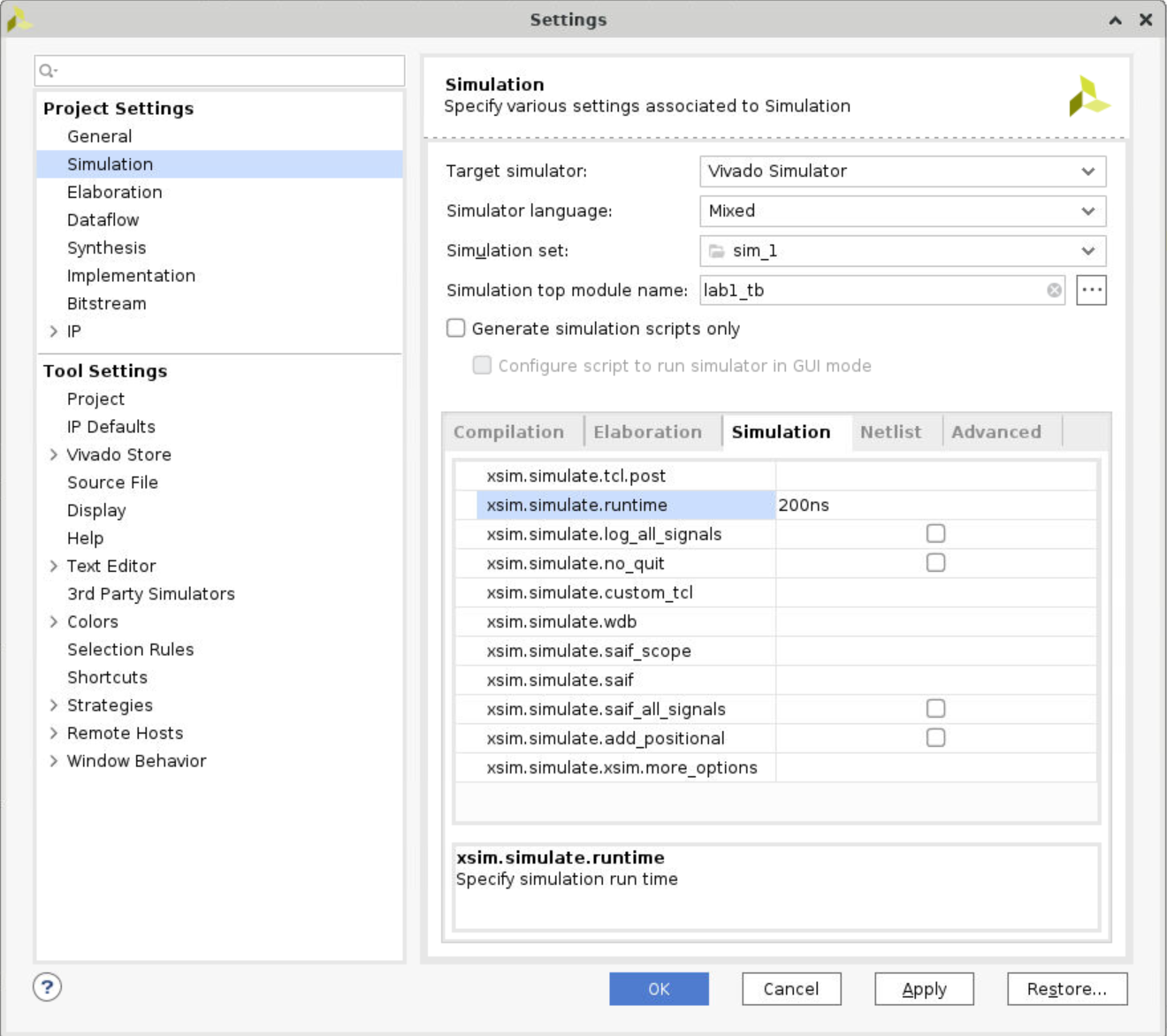Select xsim.simulate.wdb property row
The height and width of the screenshot is (1036, 1167).
point(776,621)
